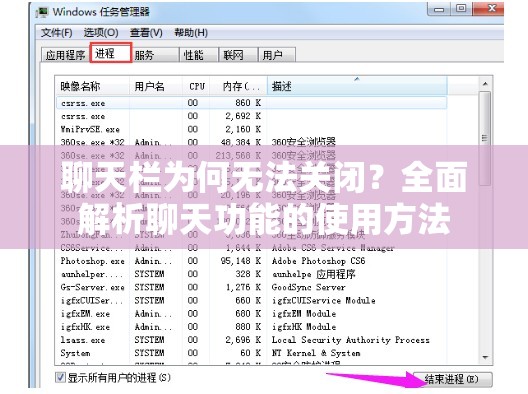
Task: Switch to the 用户 tab
Action: pos(277,55)
